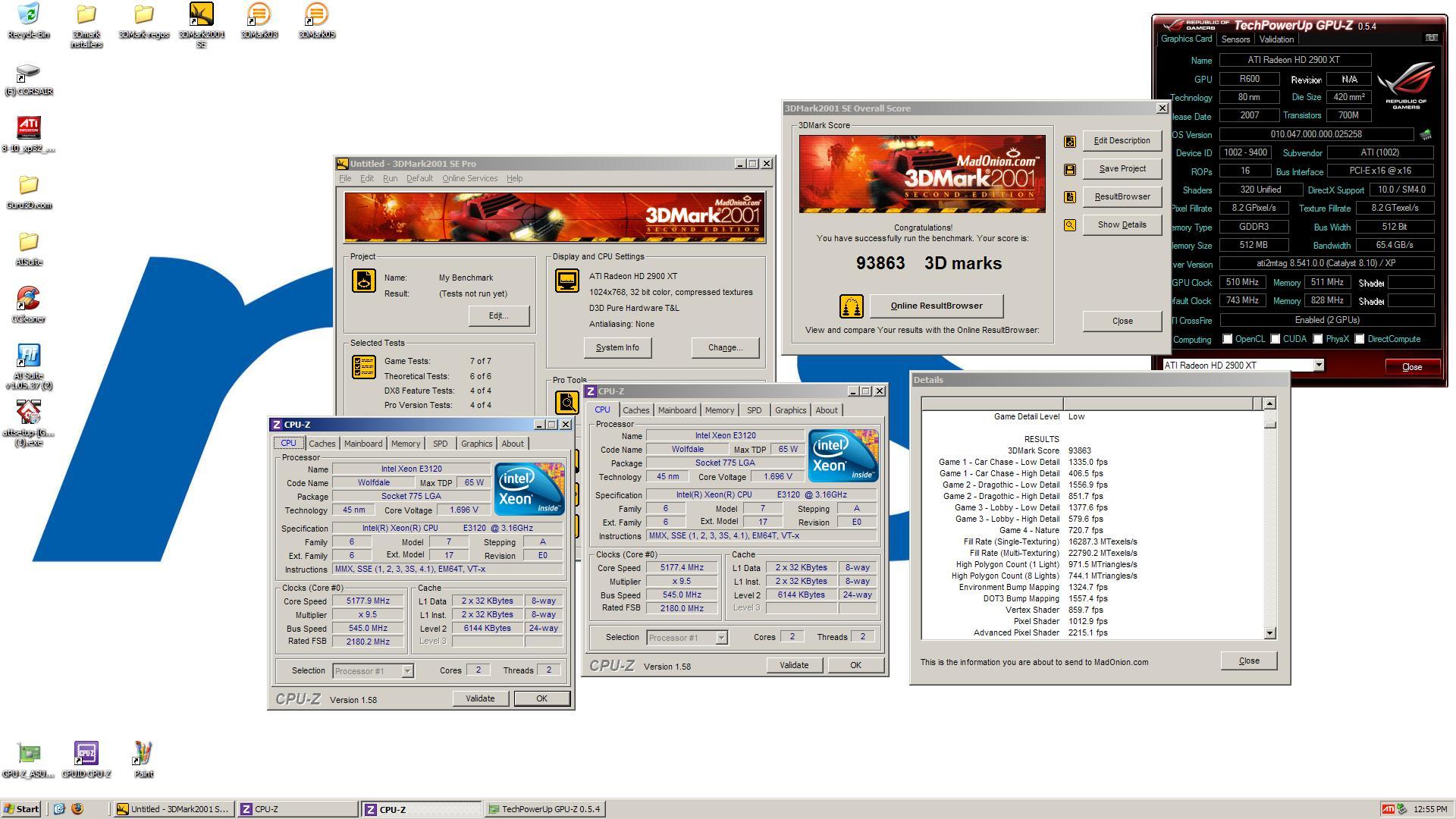1456x819 pixels.
Task: Toggle the PhysX checkbox in GPU-Z
Action: tap(1317, 339)
